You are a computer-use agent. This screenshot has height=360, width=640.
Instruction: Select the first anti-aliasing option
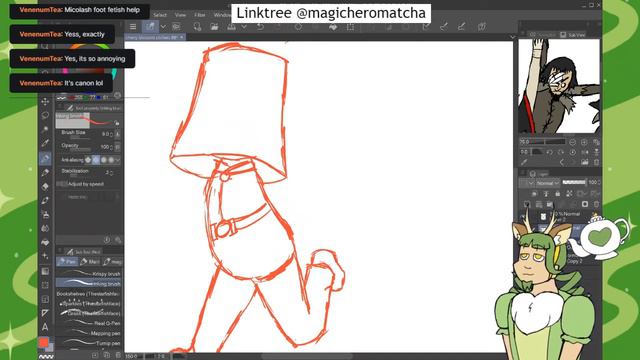88,160
